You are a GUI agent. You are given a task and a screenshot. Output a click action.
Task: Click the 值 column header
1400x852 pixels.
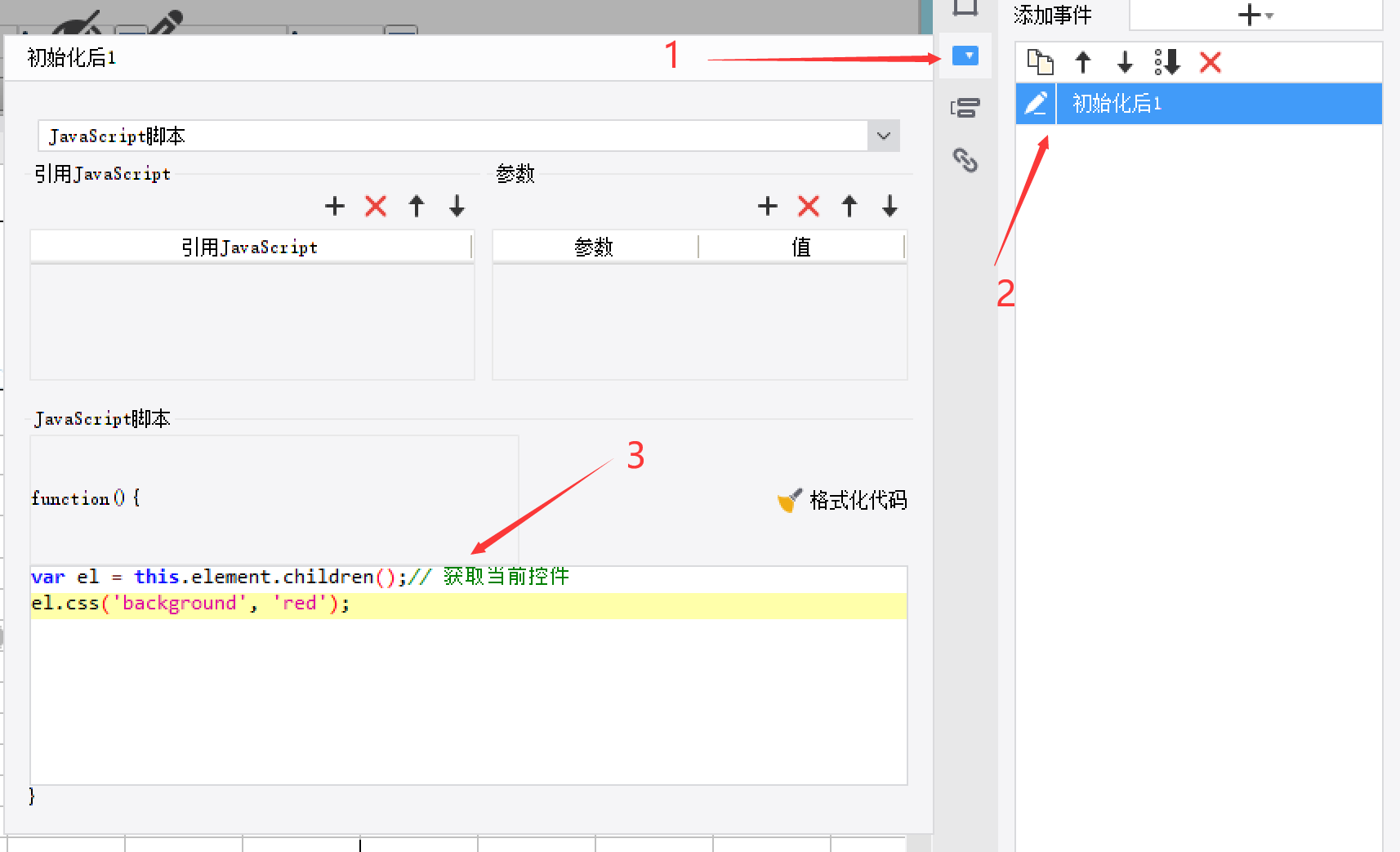click(x=801, y=247)
